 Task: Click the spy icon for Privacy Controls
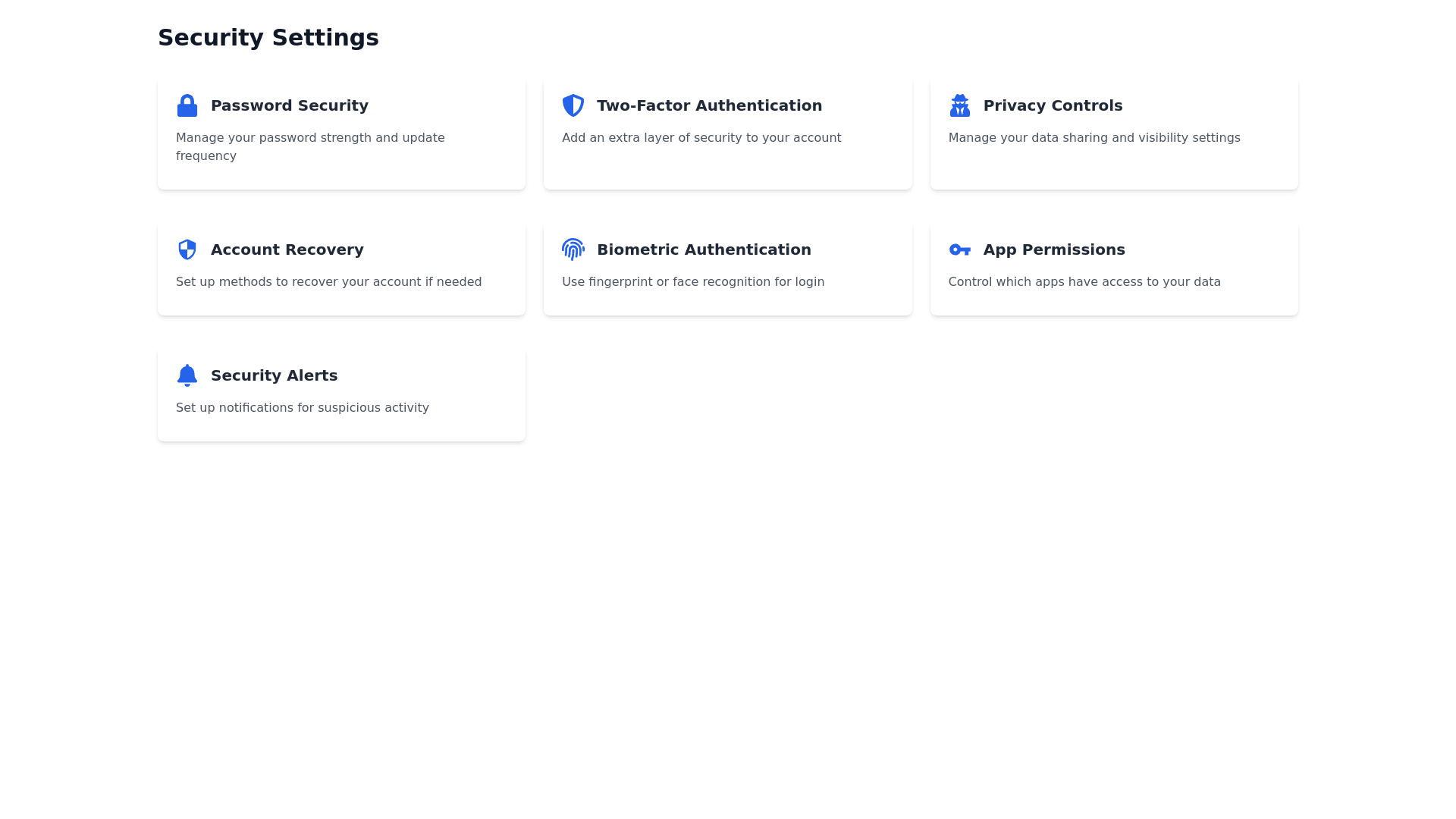[959, 105]
